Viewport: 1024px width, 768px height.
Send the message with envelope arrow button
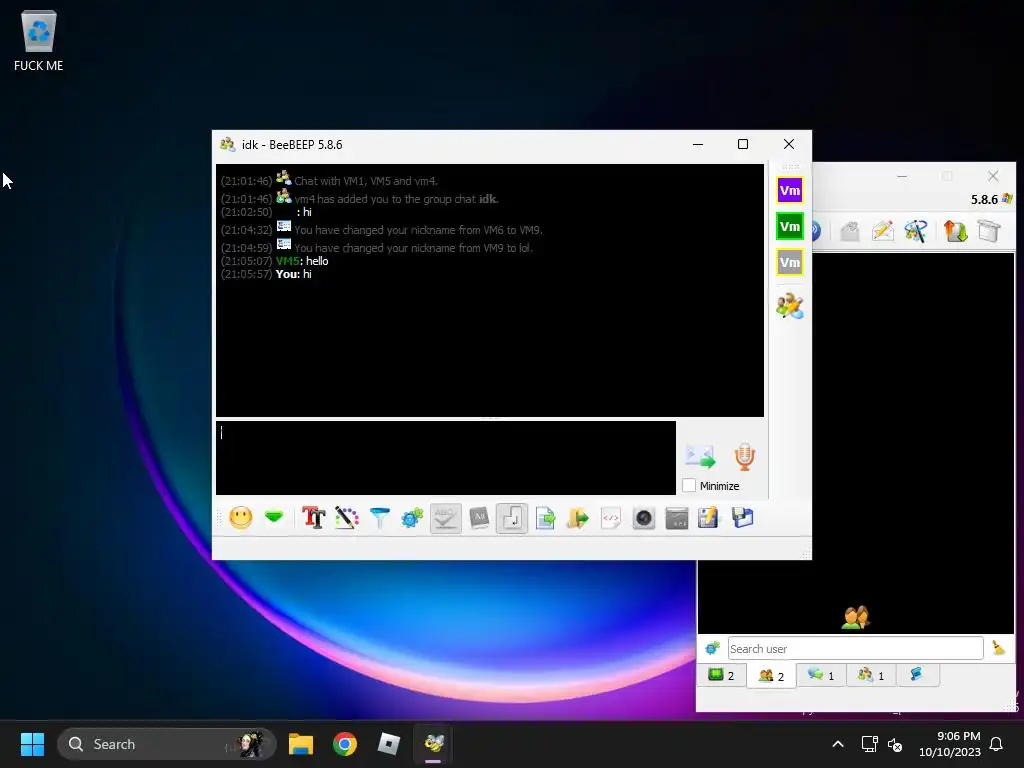[700, 456]
